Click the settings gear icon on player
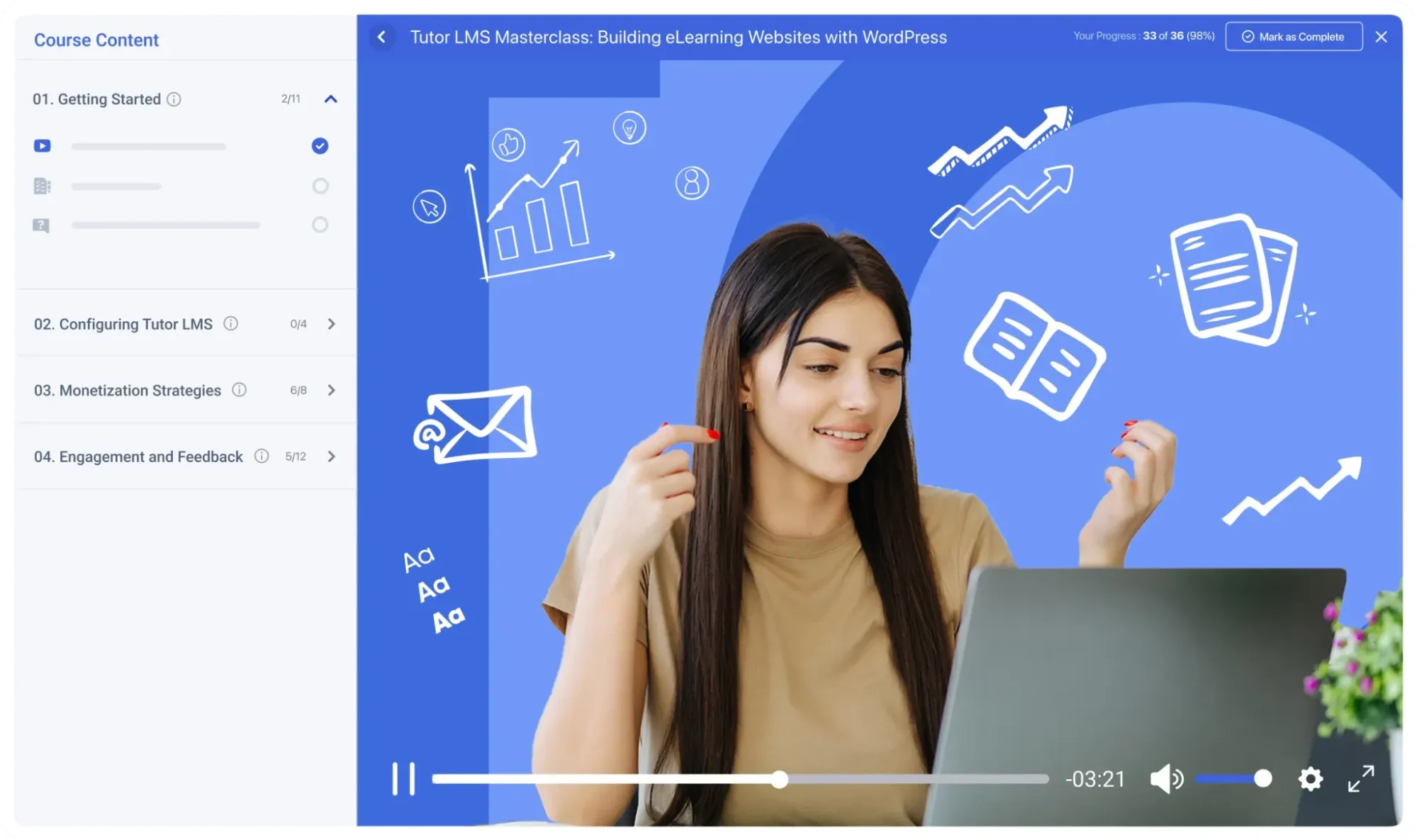Viewport: 1417px width, 840px height. point(1311,779)
